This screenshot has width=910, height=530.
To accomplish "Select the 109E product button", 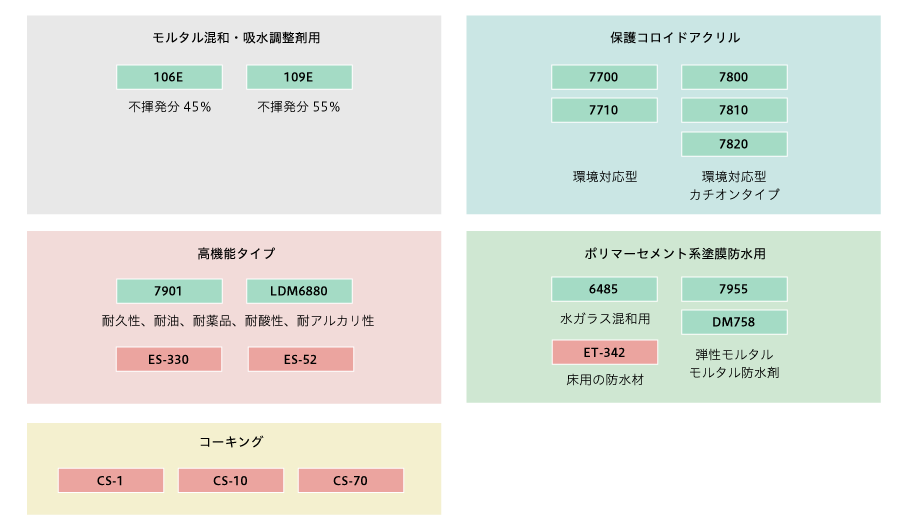I will [x=299, y=77].
